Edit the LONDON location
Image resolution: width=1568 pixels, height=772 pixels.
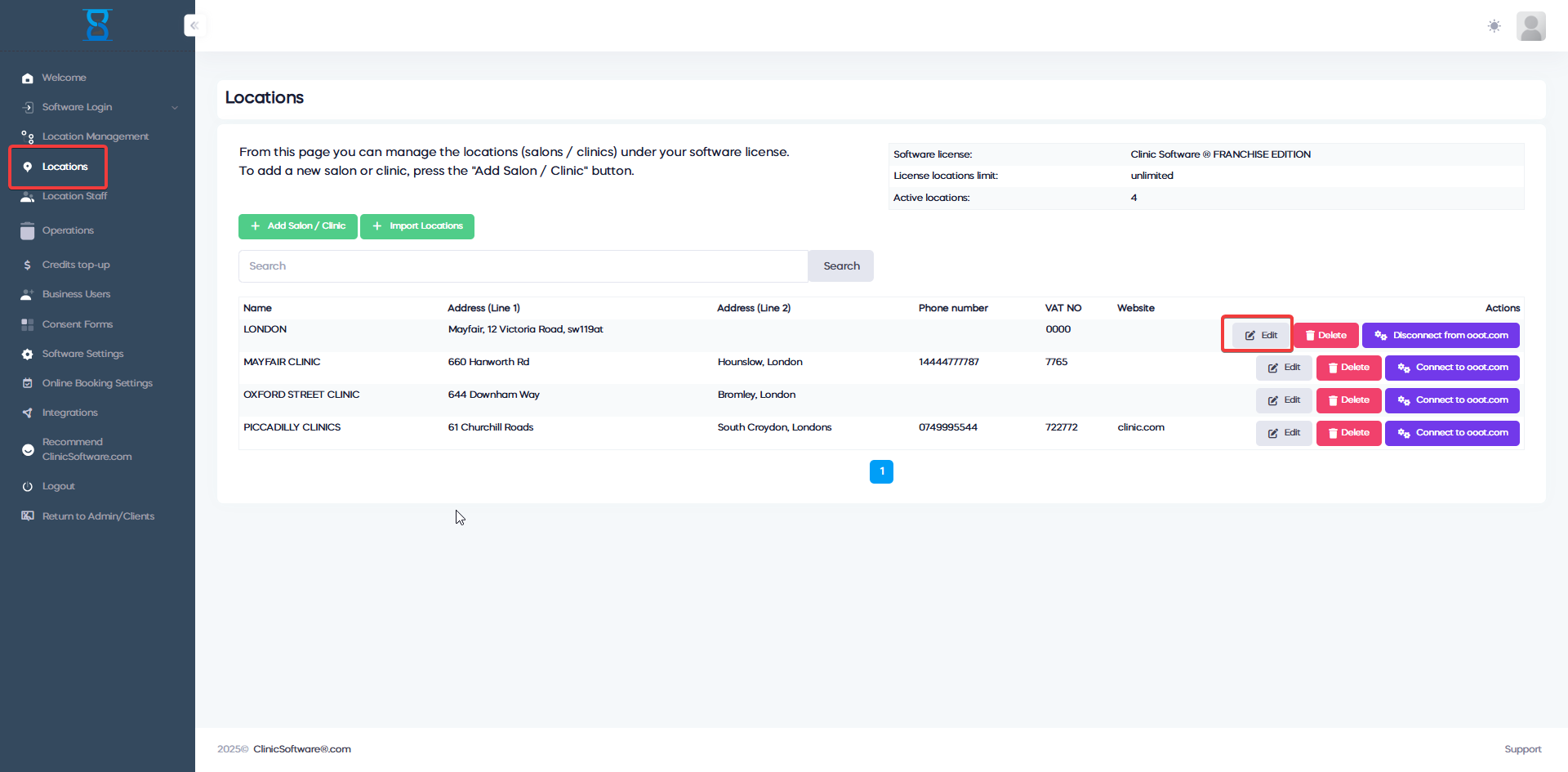[1260, 335]
